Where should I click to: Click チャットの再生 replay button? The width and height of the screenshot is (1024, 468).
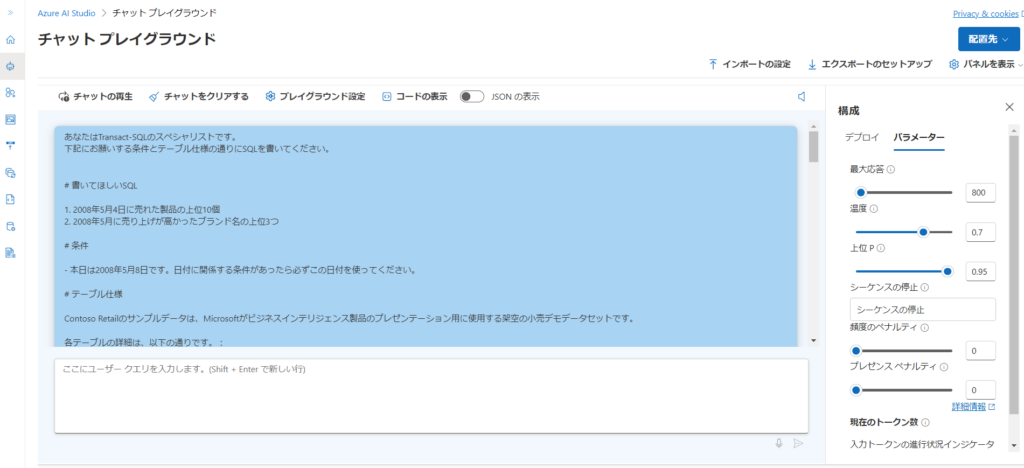(96, 97)
